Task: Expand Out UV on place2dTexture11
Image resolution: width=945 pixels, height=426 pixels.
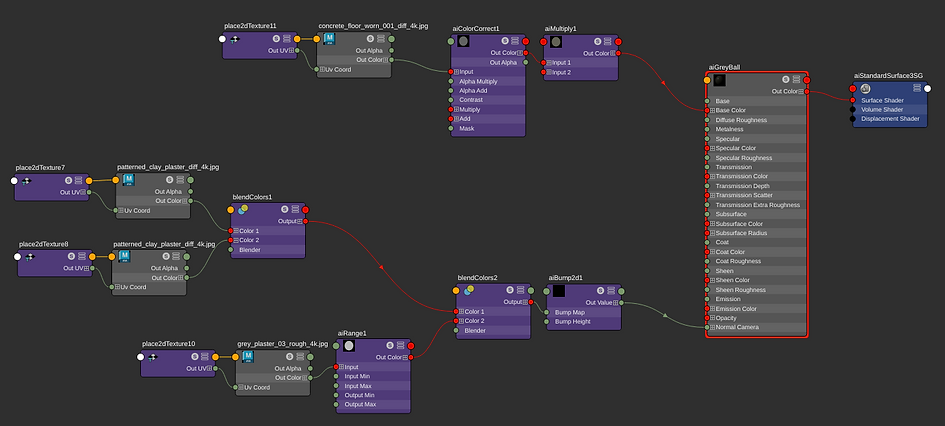Action: (x=292, y=51)
